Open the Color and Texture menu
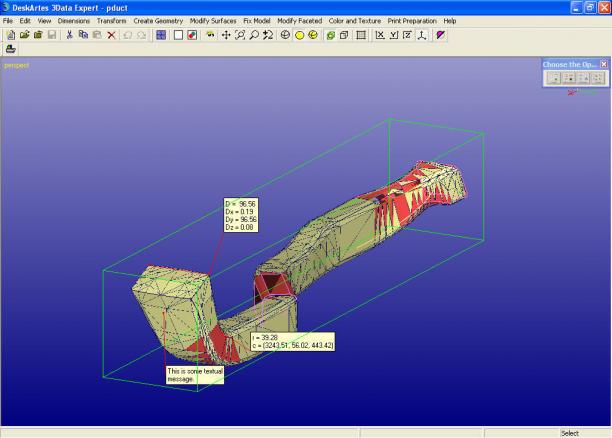 (x=355, y=21)
